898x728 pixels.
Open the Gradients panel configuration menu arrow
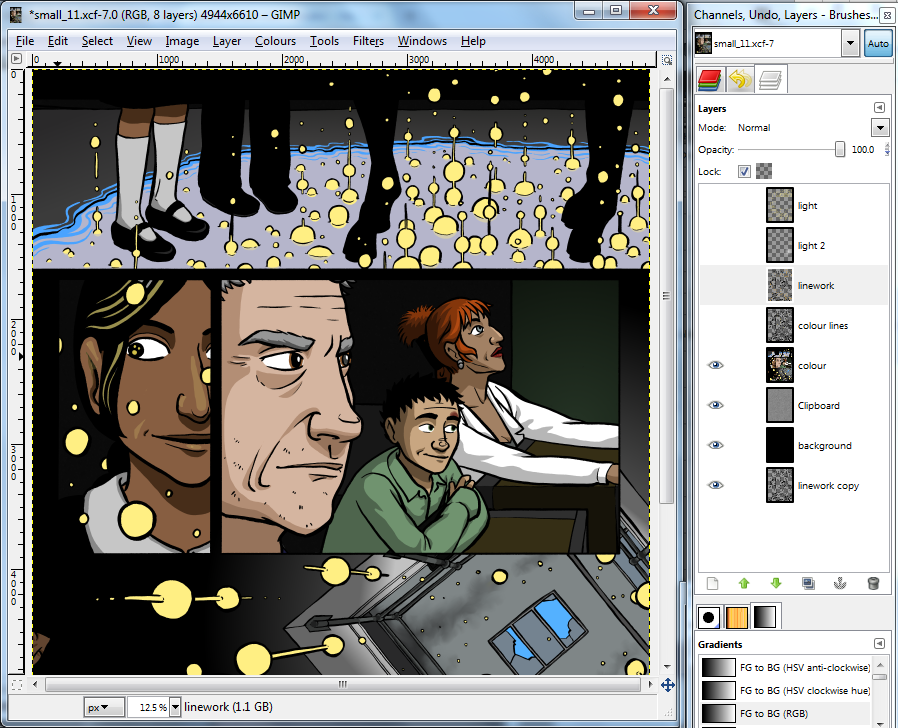tap(879, 644)
